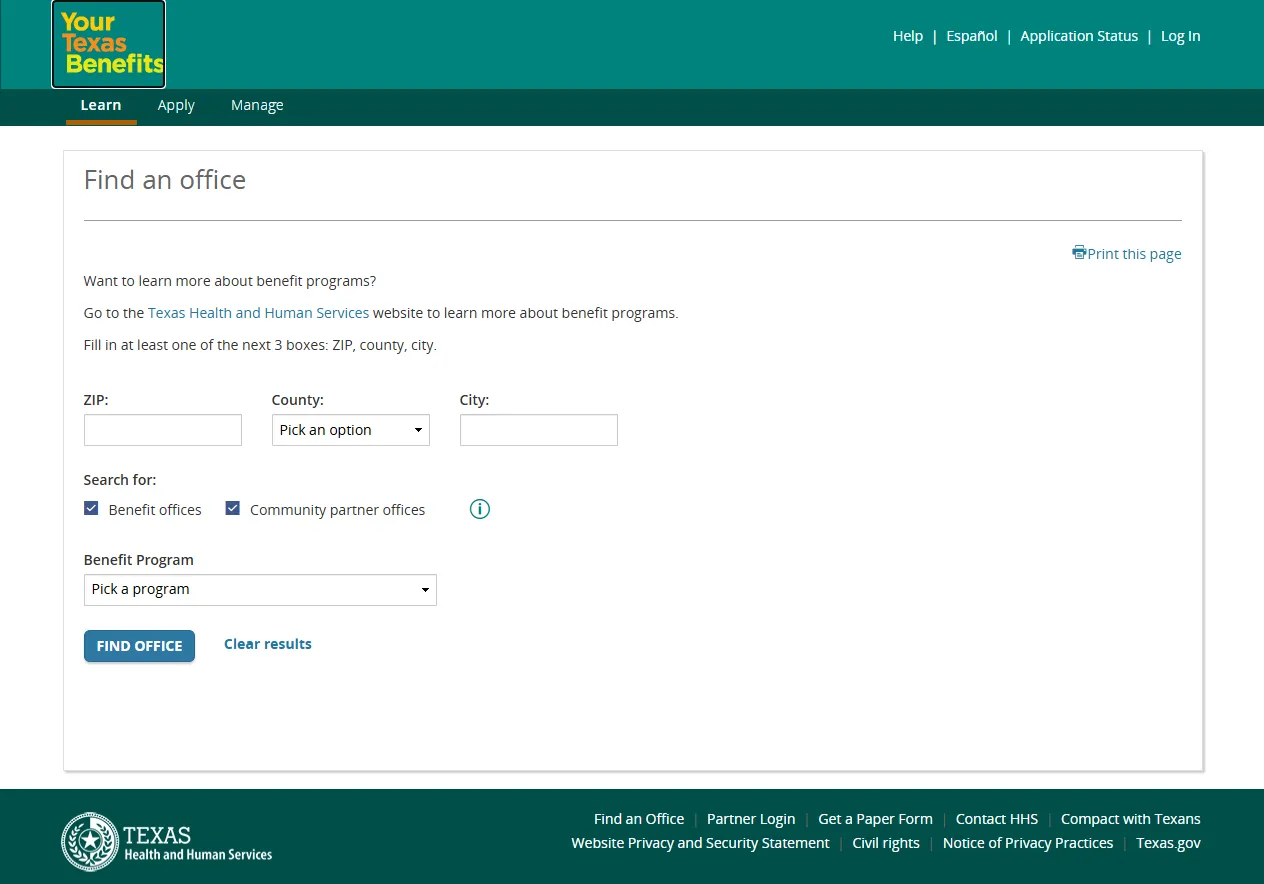Open Find an Office footer link
1264x884 pixels.
pos(639,819)
